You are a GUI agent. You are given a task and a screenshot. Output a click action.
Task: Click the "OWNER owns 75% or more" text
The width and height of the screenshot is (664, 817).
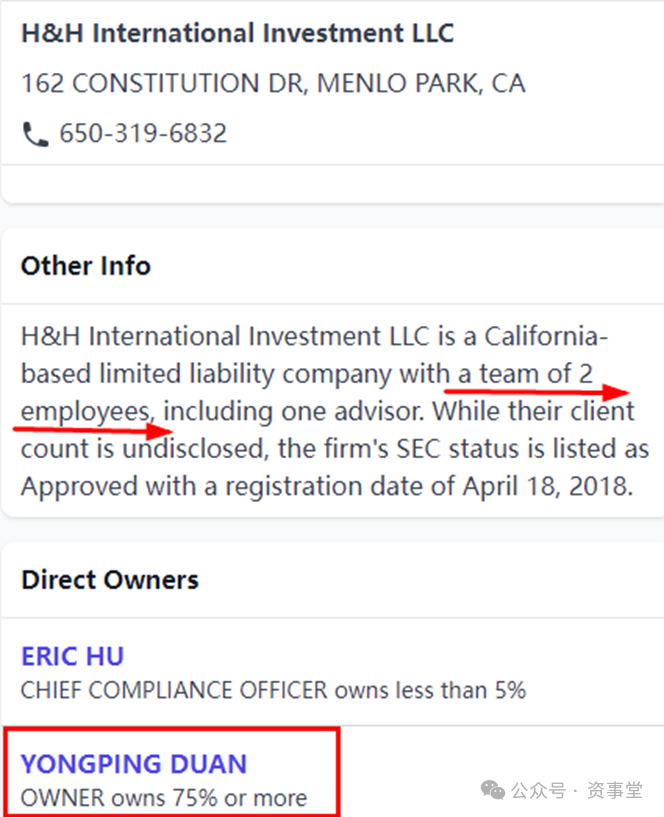164,798
